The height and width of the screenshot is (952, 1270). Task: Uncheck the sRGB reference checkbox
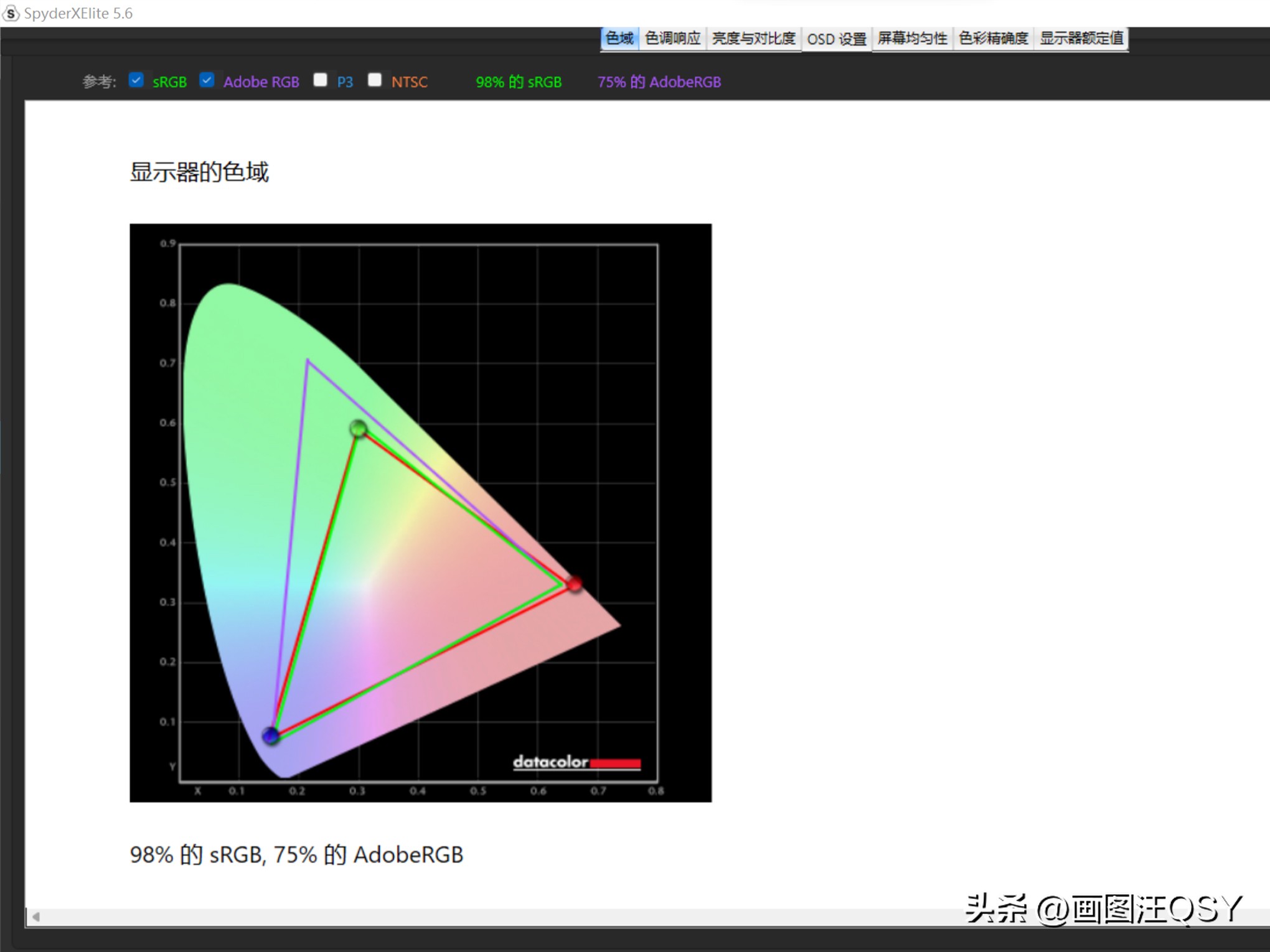click(136, 80)
